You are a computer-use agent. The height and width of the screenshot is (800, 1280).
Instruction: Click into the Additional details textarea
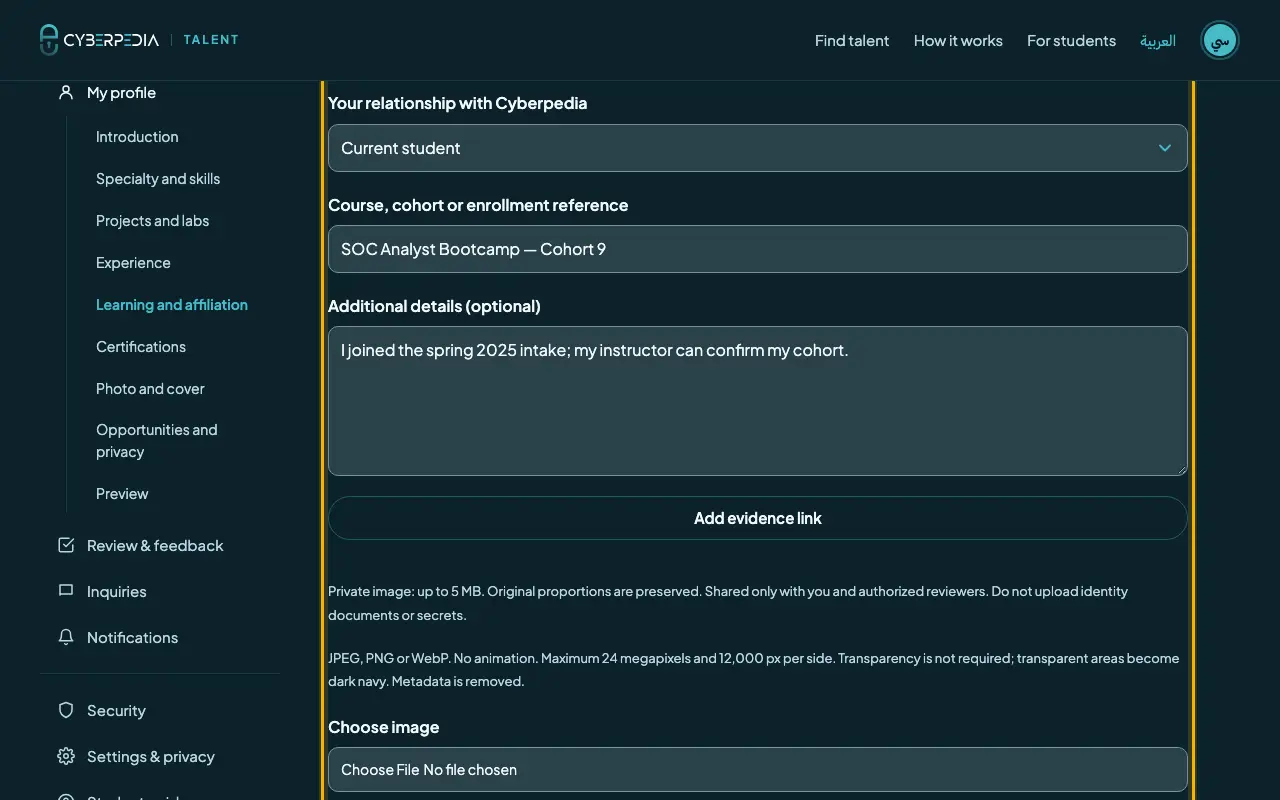coord(758,401)
